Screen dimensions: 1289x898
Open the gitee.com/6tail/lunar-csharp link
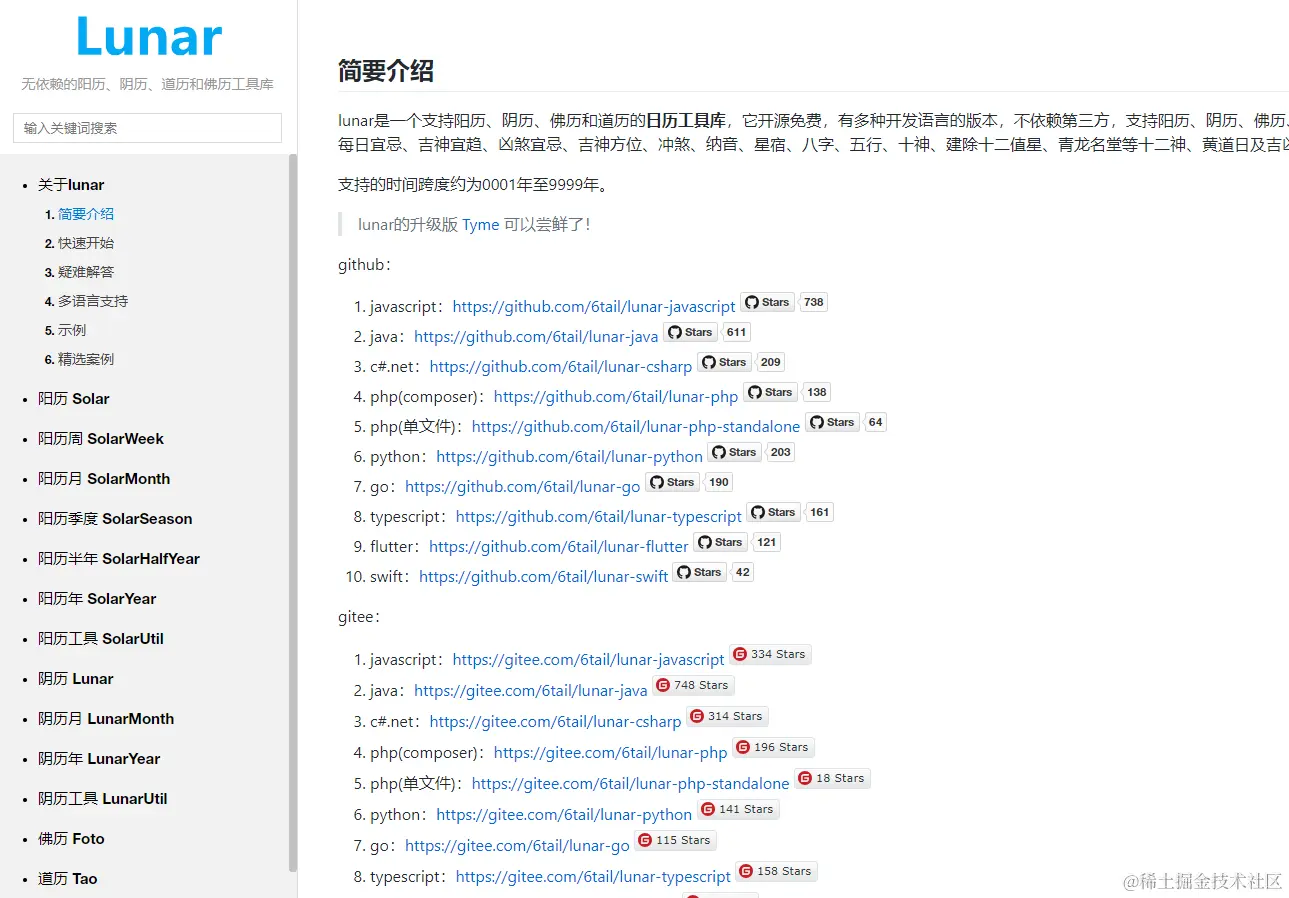click(x=556, y=722)
